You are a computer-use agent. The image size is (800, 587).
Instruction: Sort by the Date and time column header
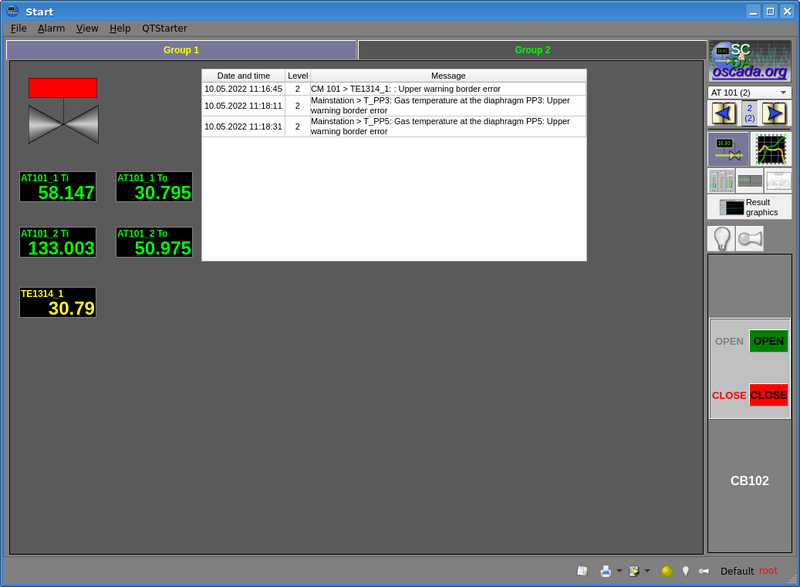click(x=243, y=75)
